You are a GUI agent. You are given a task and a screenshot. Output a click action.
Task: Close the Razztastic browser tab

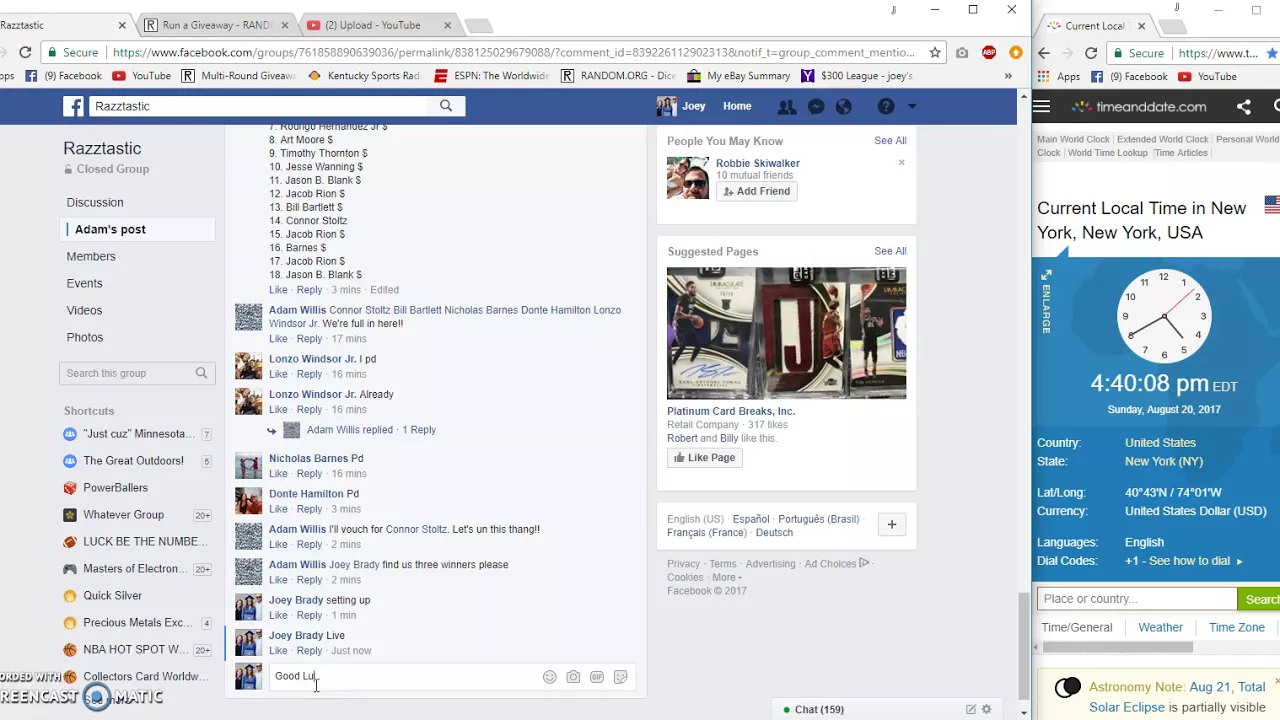[122, 25]
